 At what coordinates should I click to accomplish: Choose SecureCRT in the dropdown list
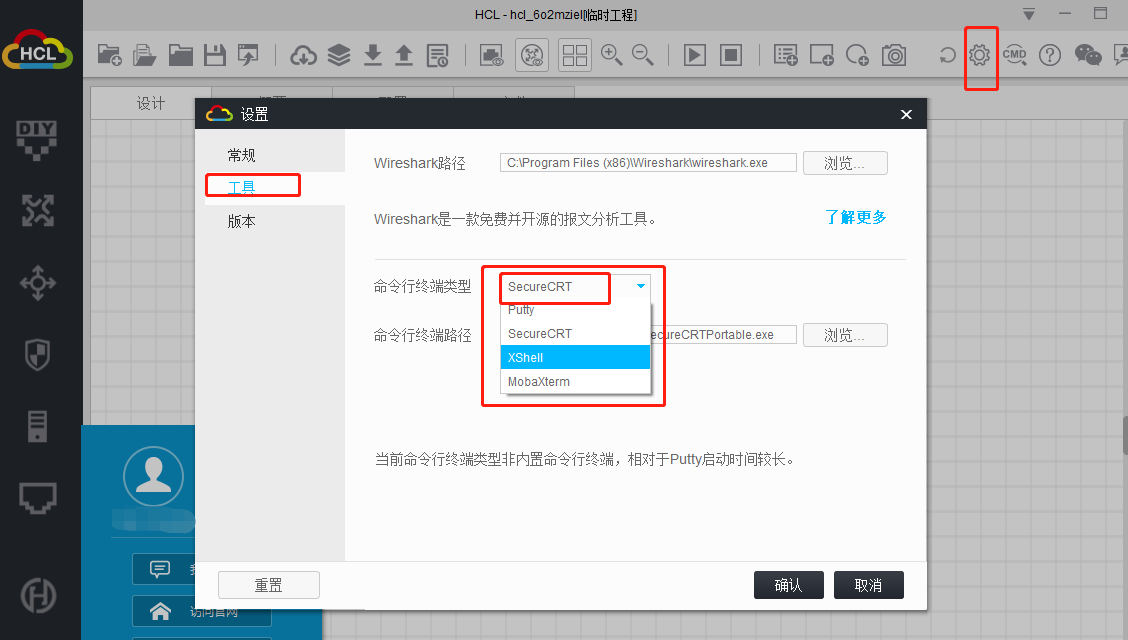pyautogui.click(x=575, y=334)
